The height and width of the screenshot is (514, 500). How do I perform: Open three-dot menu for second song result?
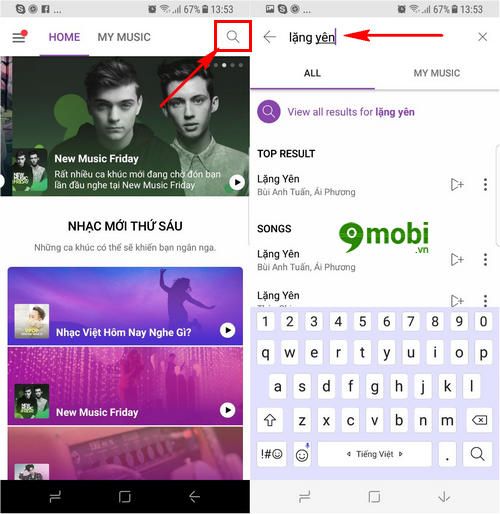point(485,300)
